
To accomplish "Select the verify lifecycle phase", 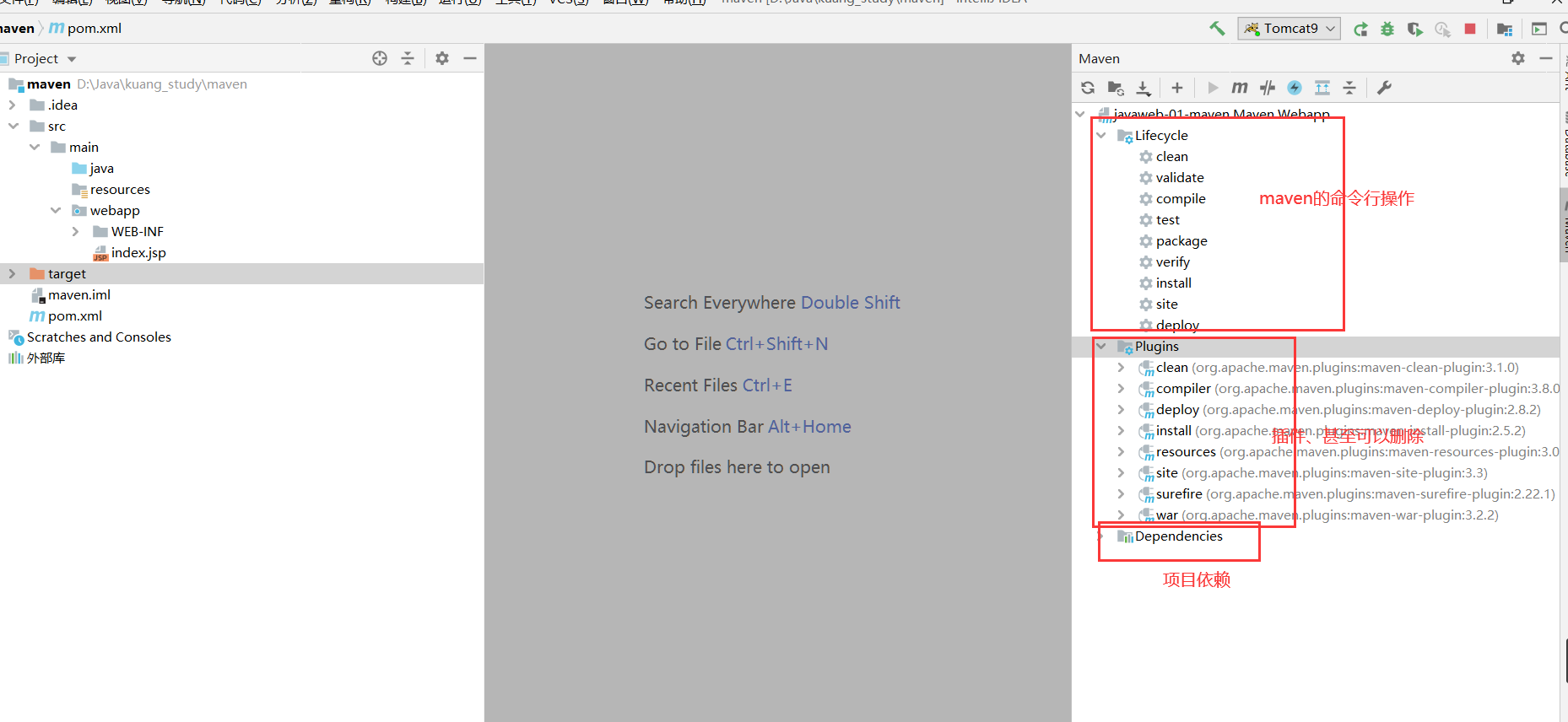I will click(x=1165, y=262).
